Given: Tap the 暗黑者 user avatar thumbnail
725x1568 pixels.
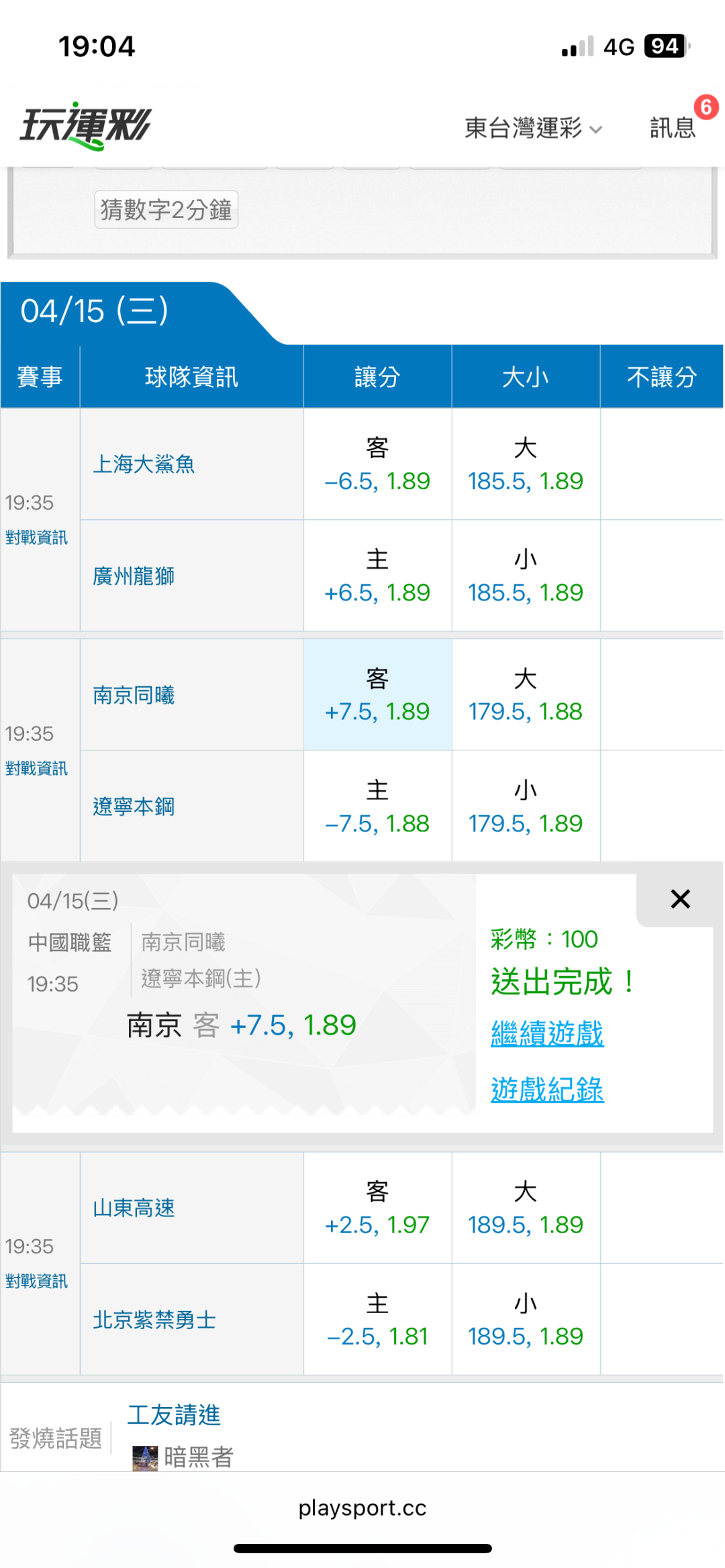Looking at the screenshot, I should (x=145, y=1457).
